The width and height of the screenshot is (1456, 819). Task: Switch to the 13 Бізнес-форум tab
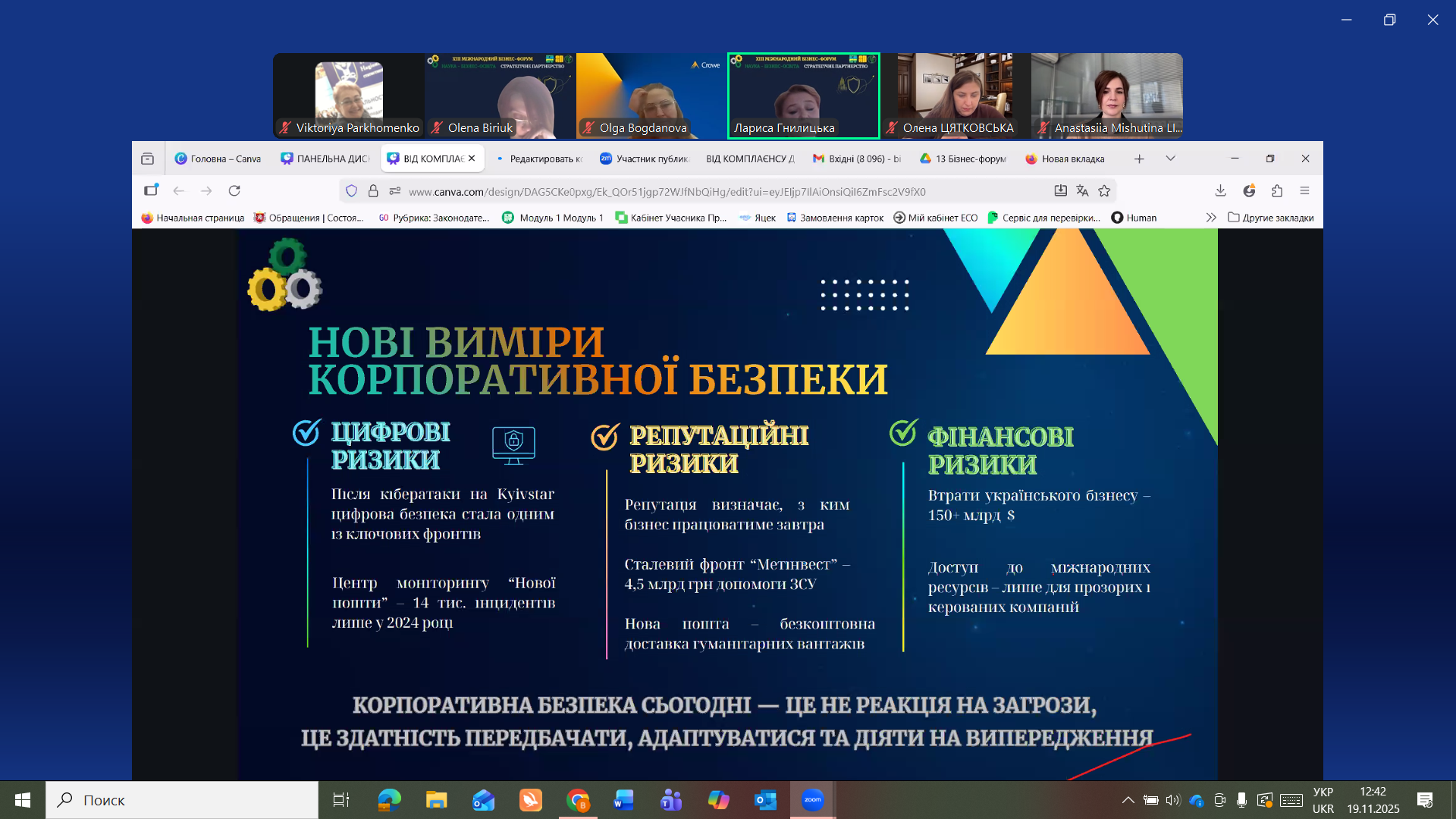(x=963, y=158)
